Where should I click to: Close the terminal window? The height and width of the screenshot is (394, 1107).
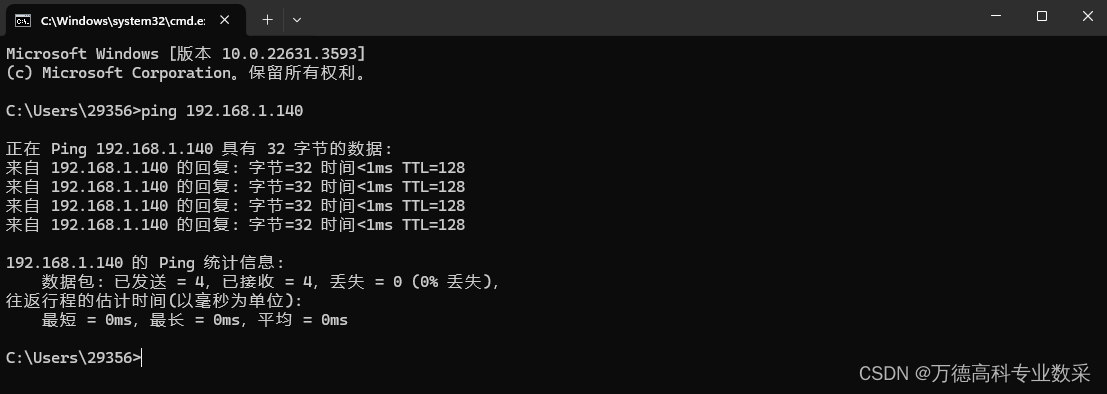point(1087,17)
